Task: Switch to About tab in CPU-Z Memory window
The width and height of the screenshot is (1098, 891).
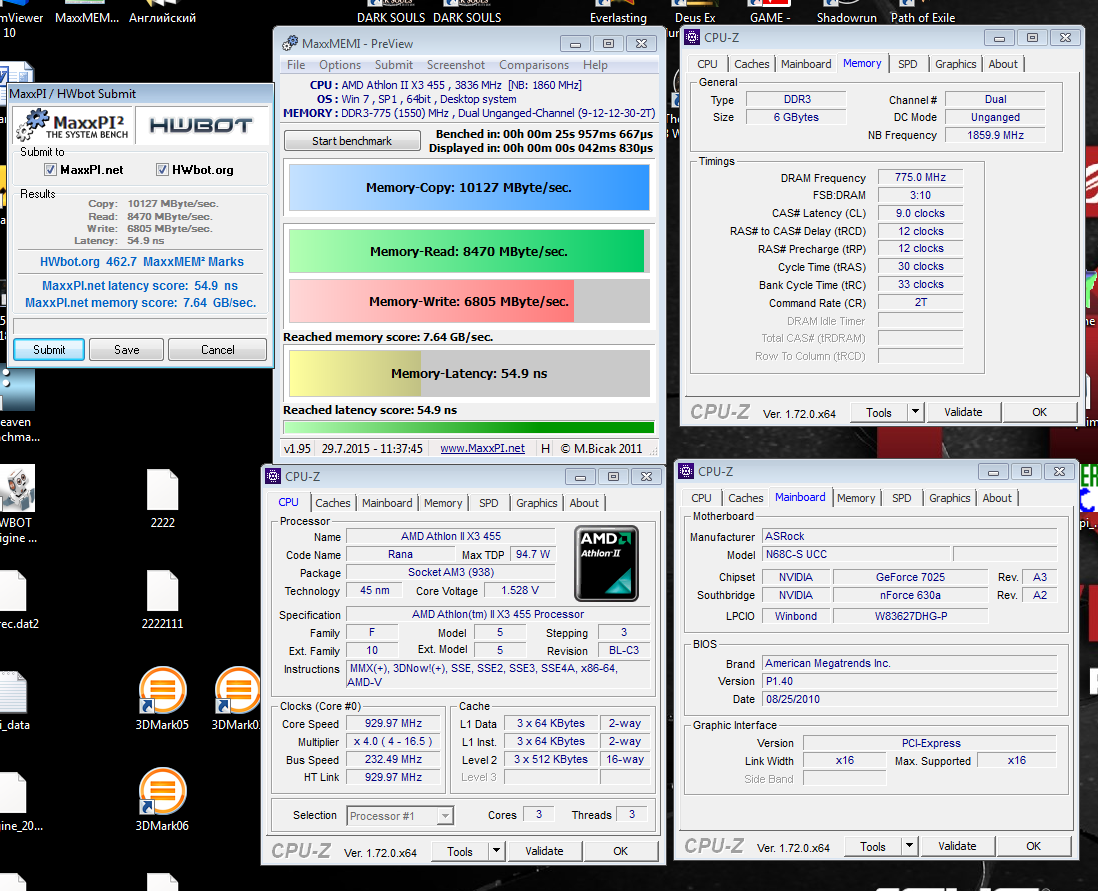Action: (1003, 64)
